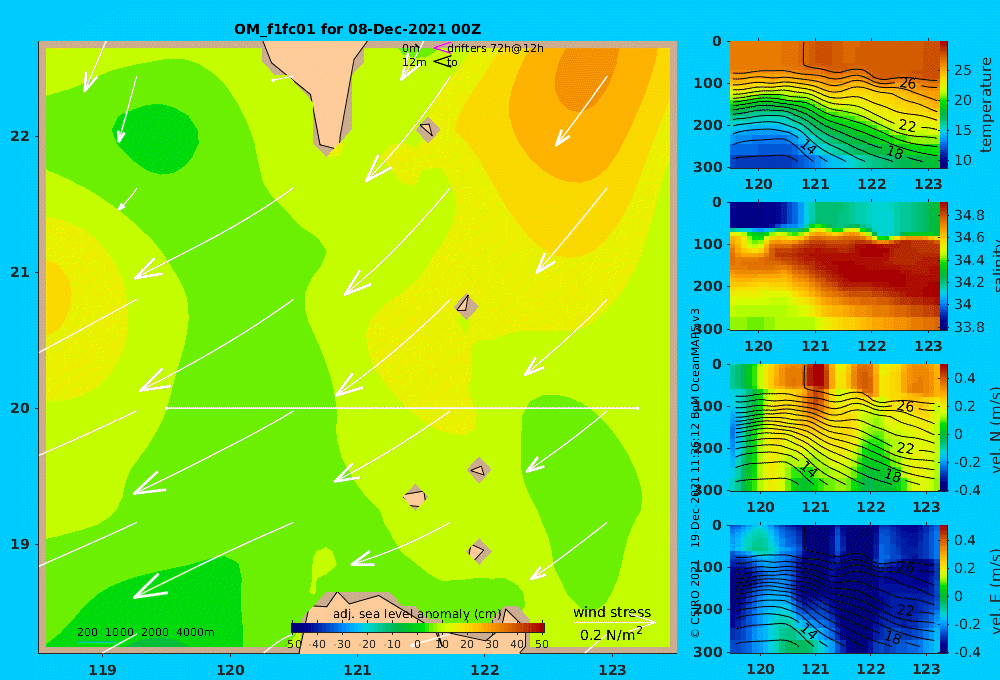Screen dimensions: 1000x680
Task: Click the 25 tick on temperature color bar
Action: coord(963,70)
